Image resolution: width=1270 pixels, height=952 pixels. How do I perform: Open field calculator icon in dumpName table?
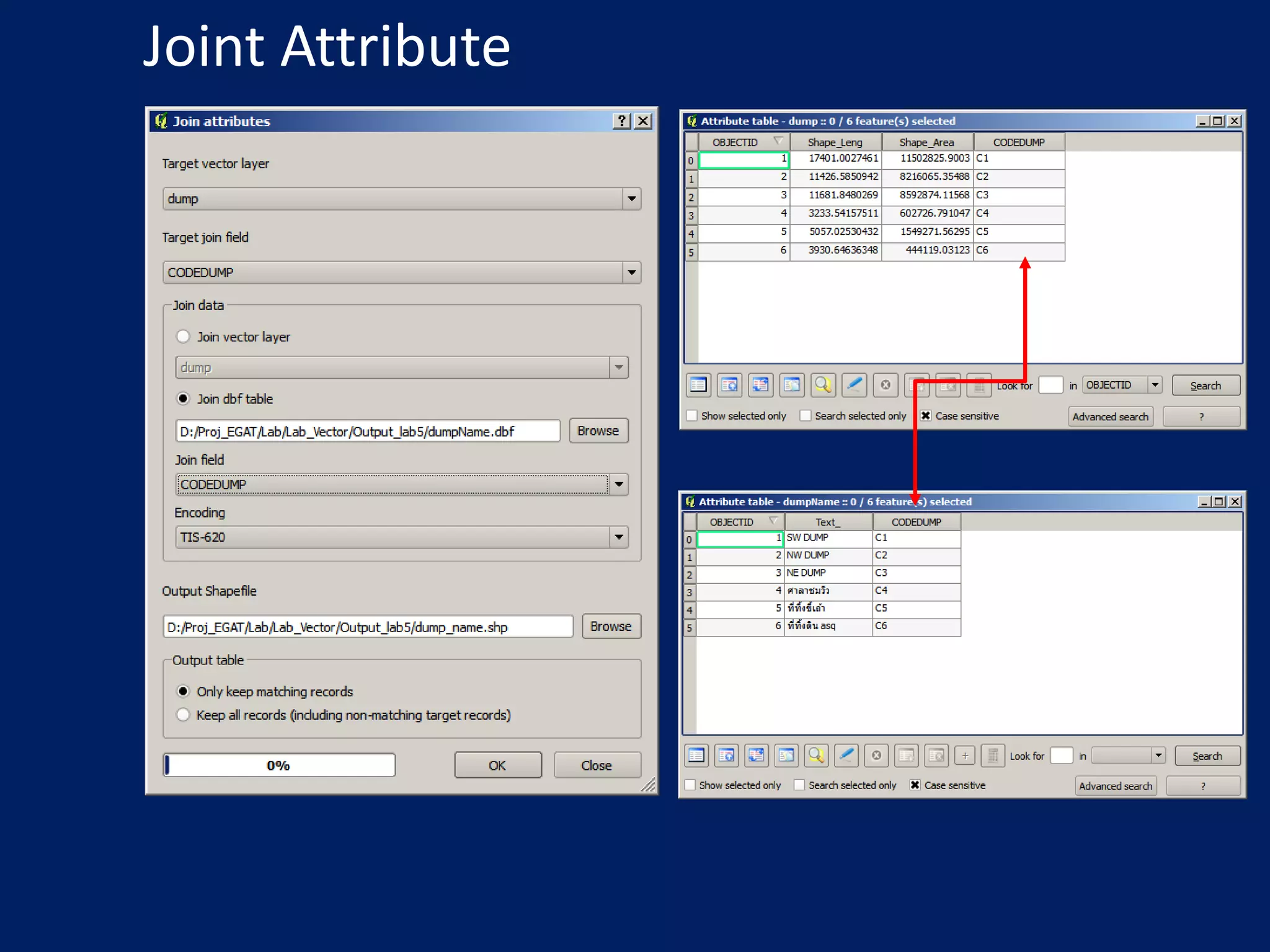(992, 755)
